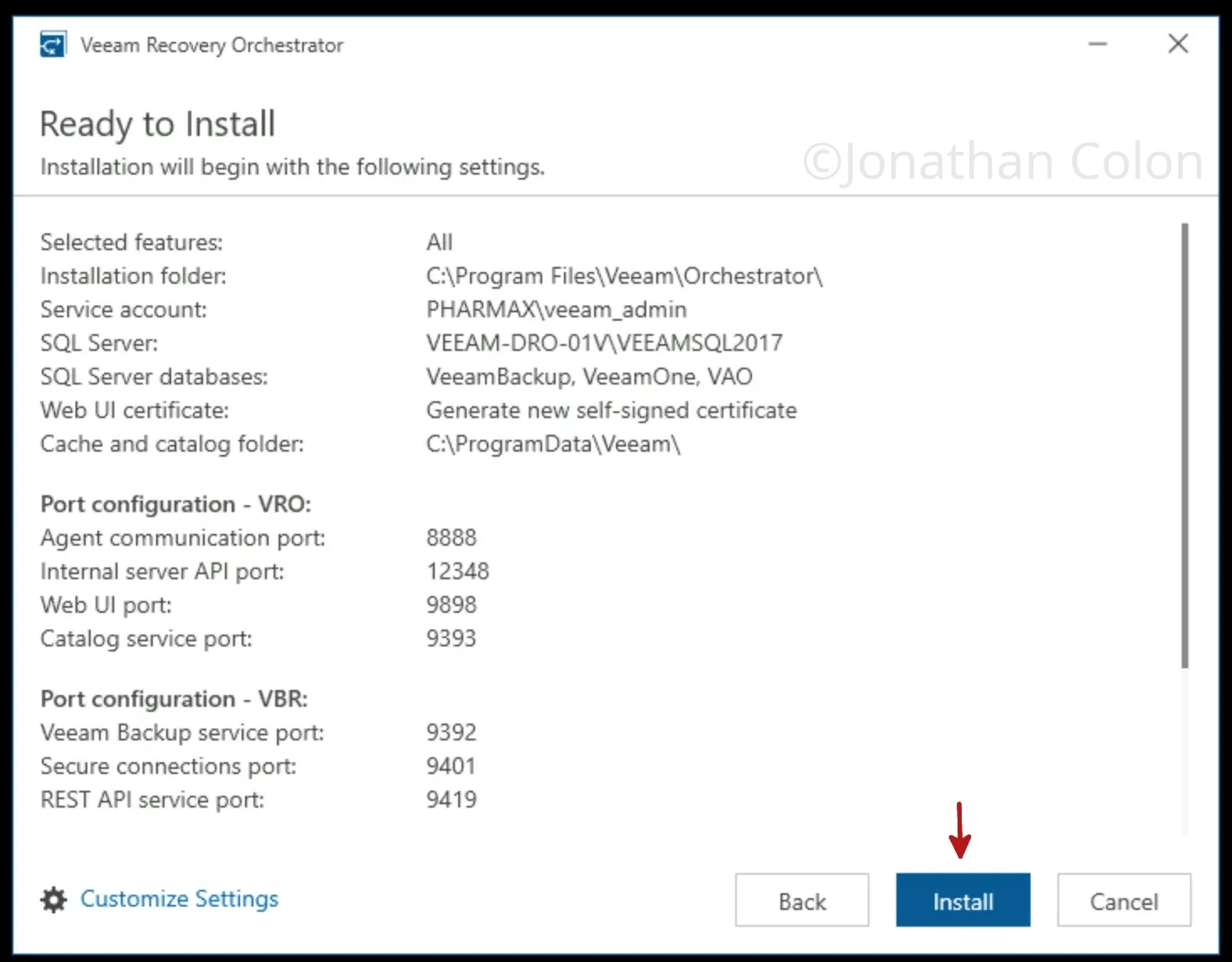
Task: Go Back to the previous step
Action: 801,900
